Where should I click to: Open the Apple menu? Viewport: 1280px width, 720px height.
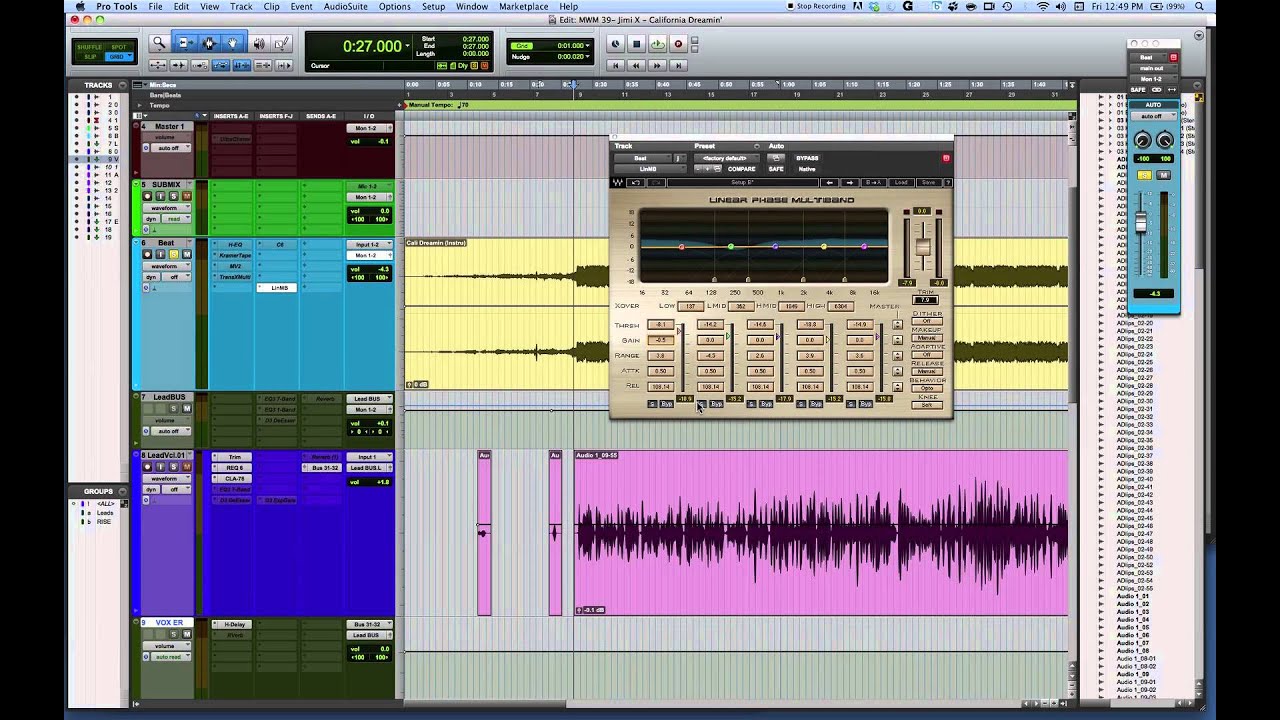[81, 6]
